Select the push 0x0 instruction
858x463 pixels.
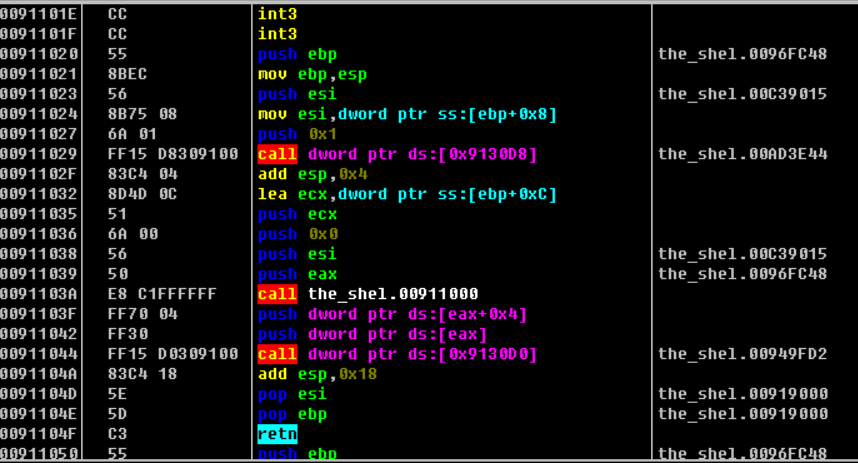(x=297, y=234)
